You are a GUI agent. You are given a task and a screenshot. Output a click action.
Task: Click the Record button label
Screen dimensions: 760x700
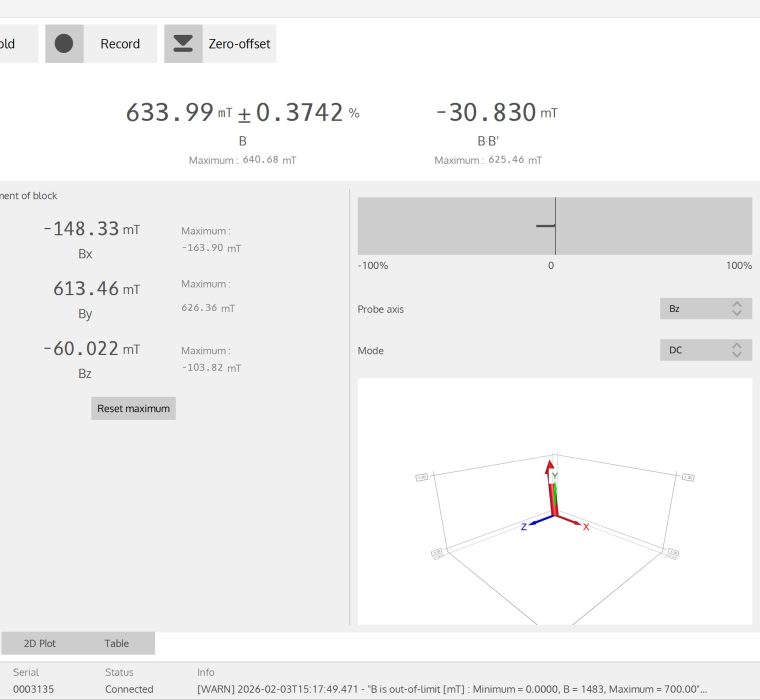pos(120,44)
